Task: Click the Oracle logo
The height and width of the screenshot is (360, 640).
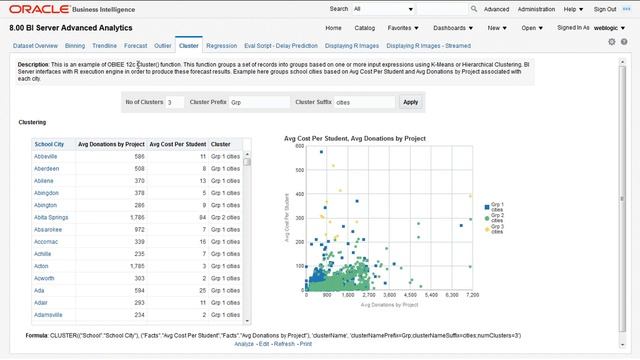Action: click(39, 9)
